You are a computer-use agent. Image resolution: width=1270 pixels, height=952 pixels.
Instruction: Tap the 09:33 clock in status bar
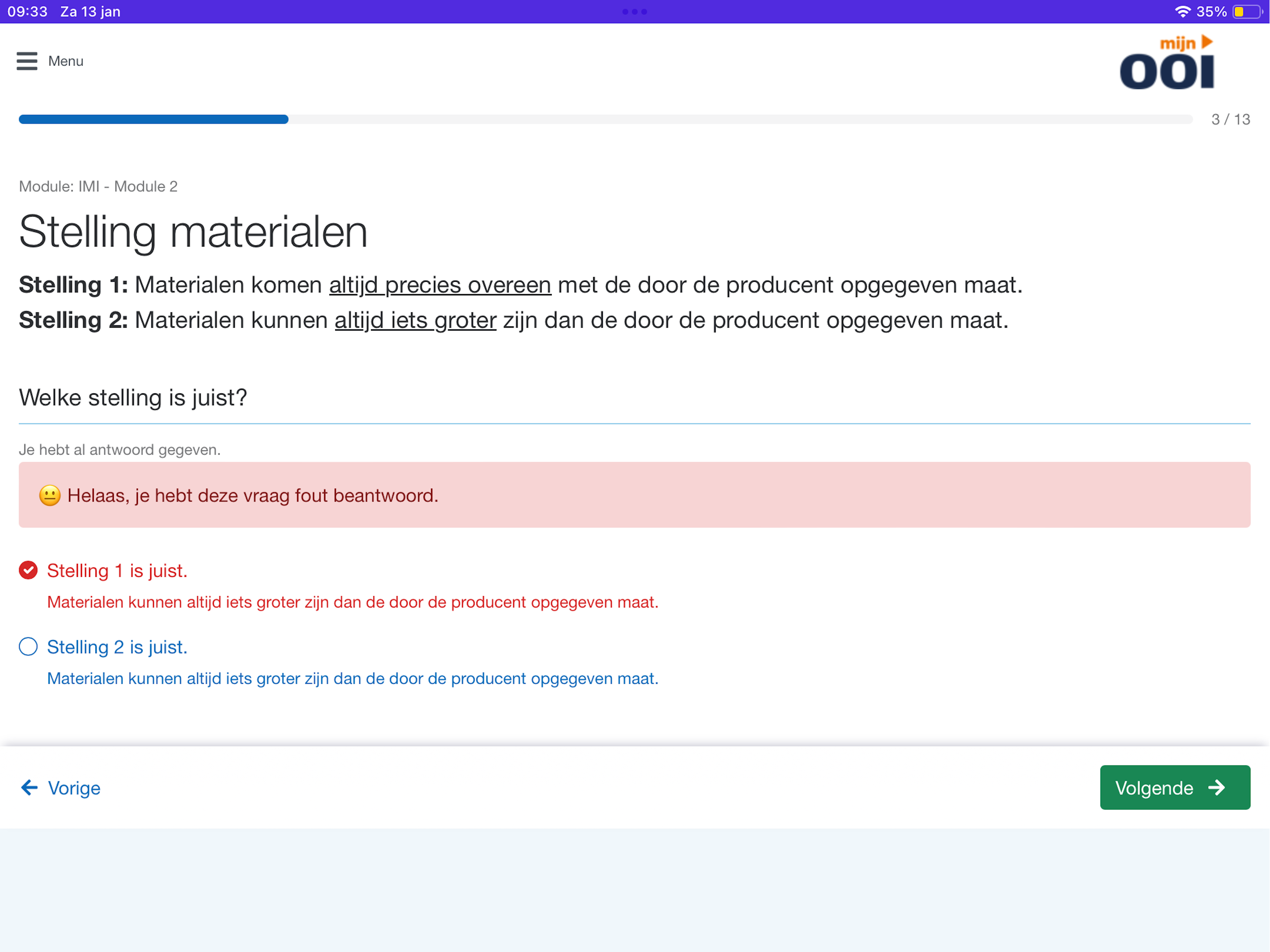27,12
